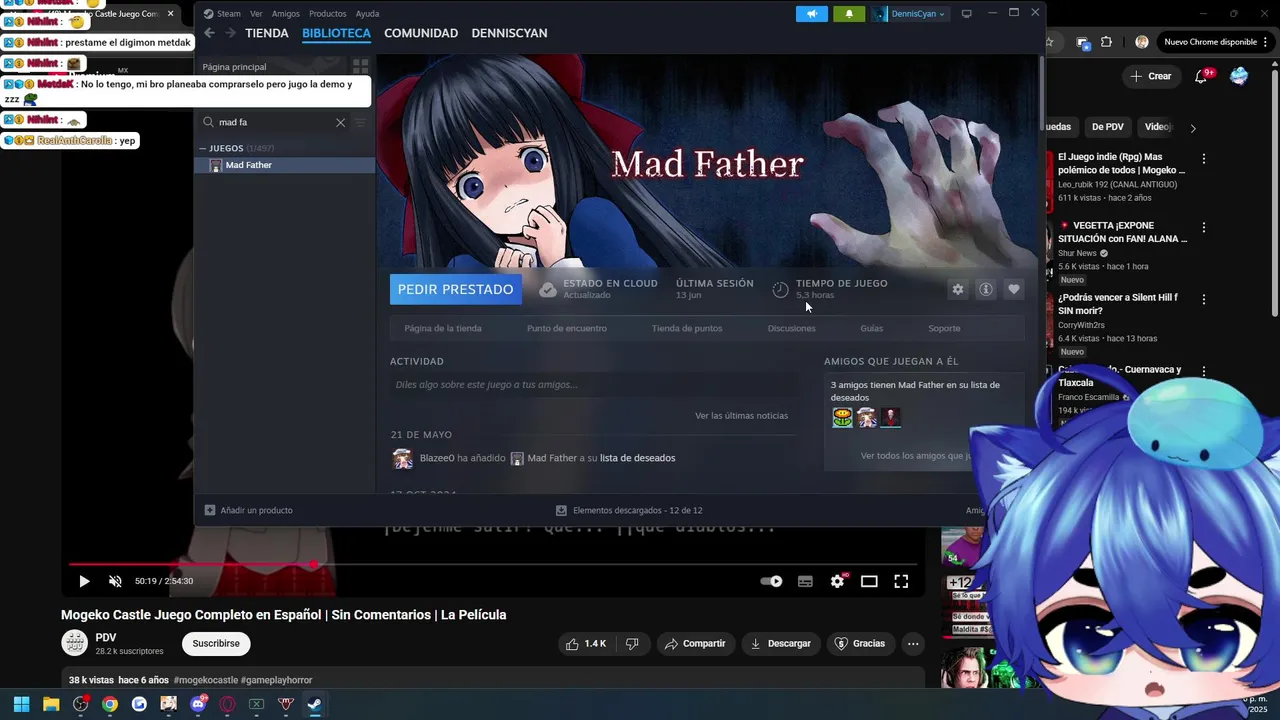Unmute the YouTube video
Viewport: 1280px width, 720px height.
(x=115, y=581)
